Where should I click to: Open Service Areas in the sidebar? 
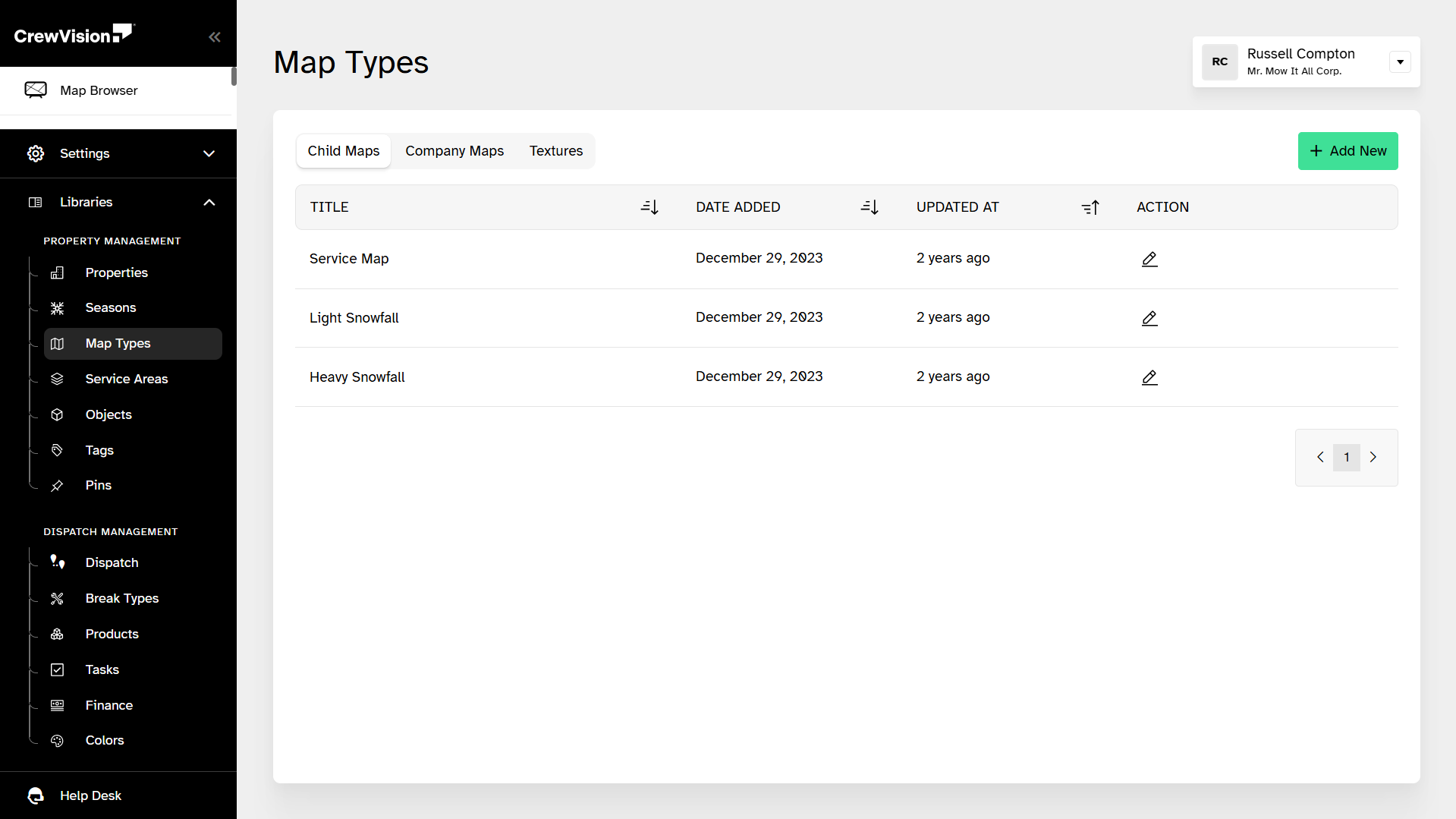pos(127,379)
